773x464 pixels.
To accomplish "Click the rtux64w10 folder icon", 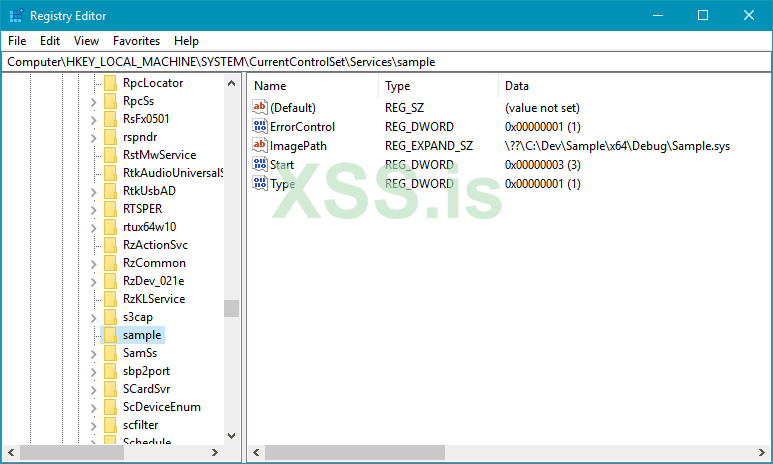I will [x=110, y=227].
